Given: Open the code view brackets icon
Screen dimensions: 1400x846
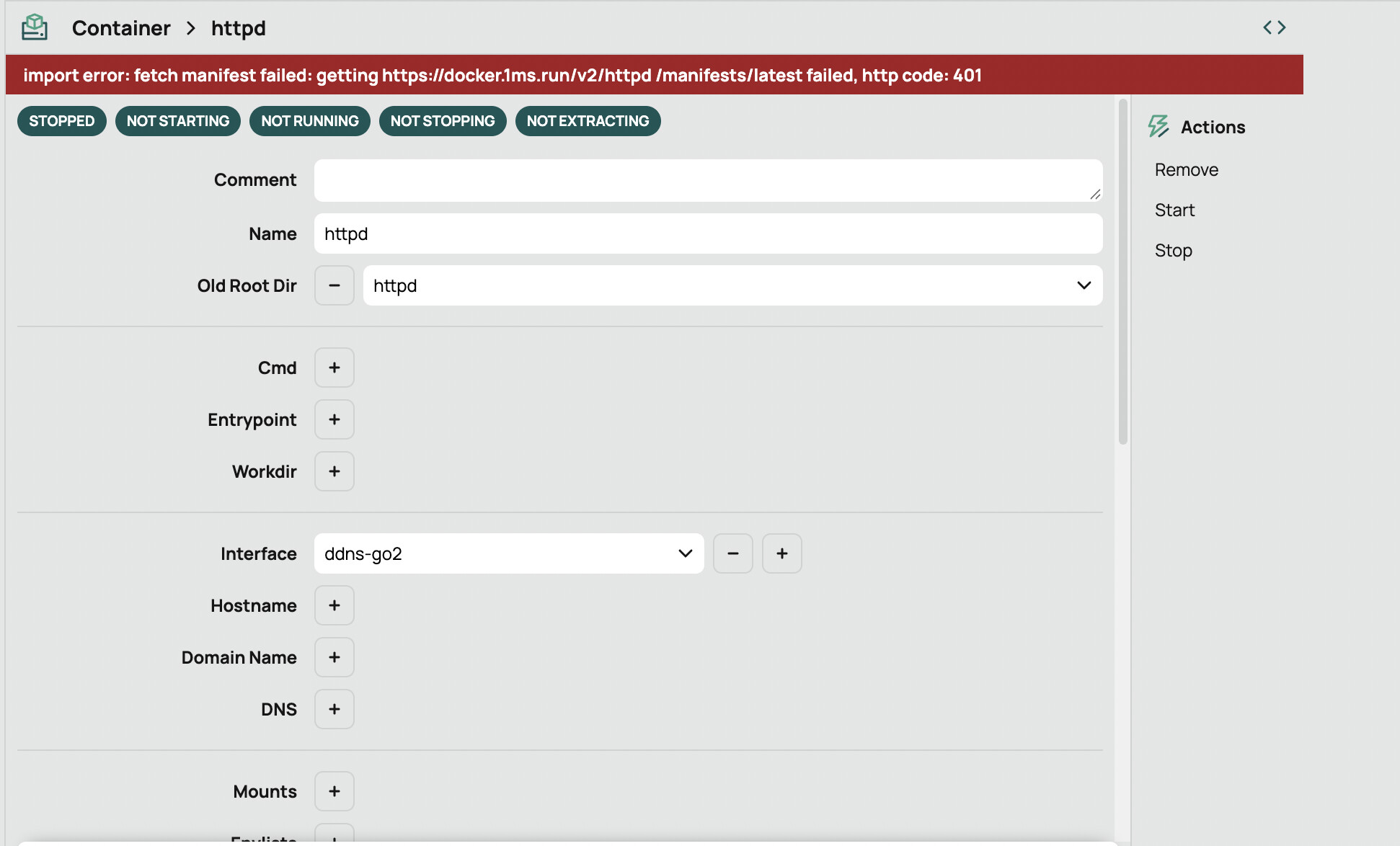Looking at the screenshot, I should coord(1274,27).
